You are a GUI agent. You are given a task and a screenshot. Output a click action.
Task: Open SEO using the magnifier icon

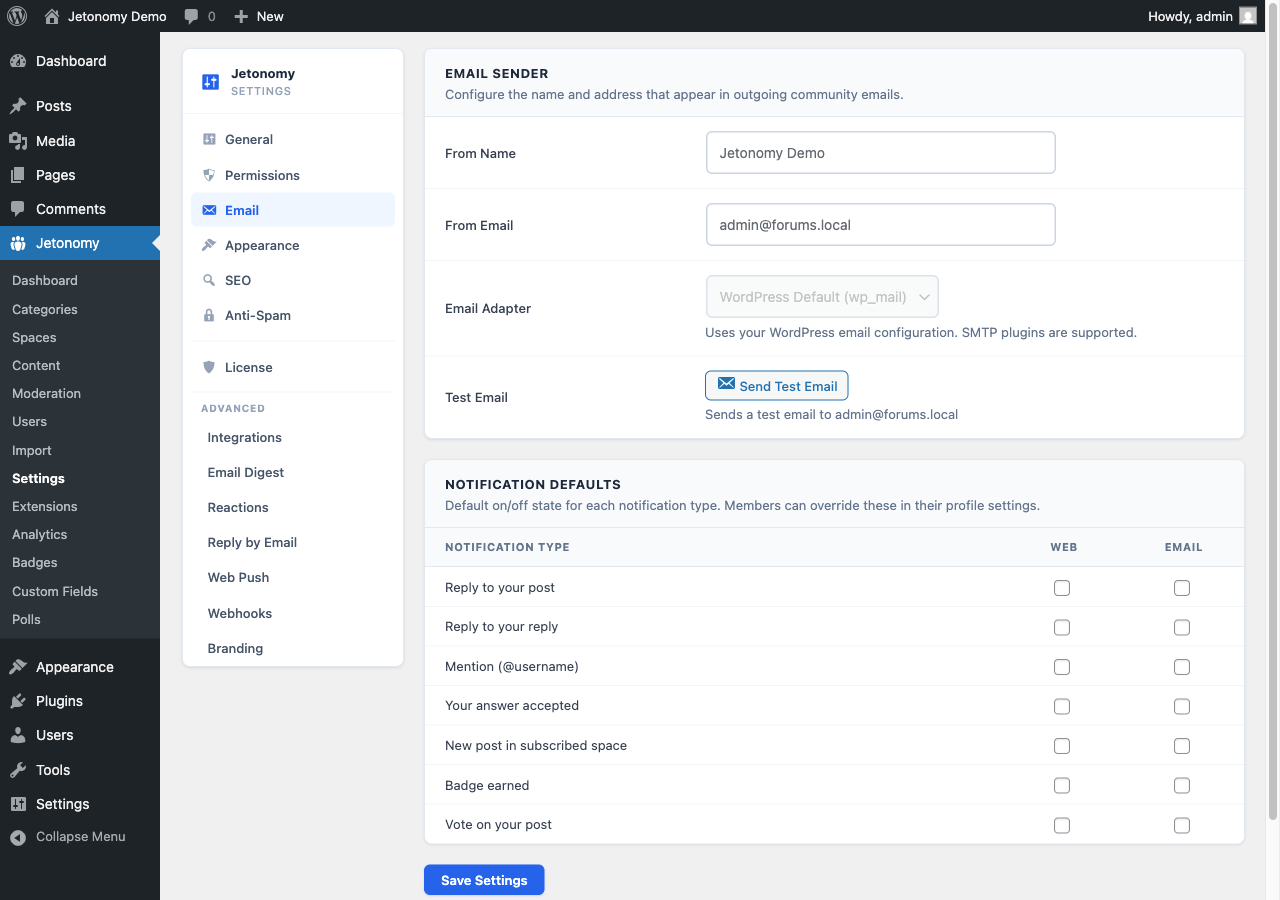point(210,280)
